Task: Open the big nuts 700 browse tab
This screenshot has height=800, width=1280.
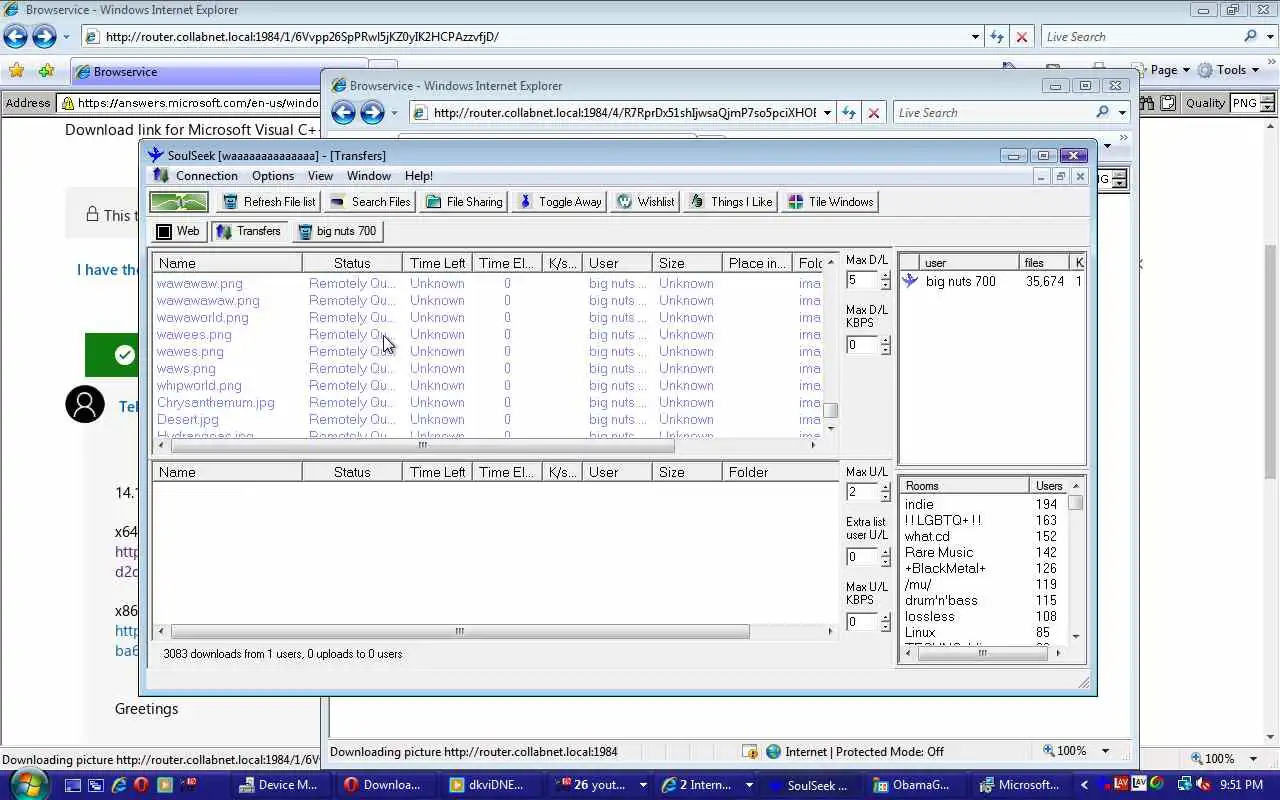Action: pyautogui.click(x=337, y=231)
